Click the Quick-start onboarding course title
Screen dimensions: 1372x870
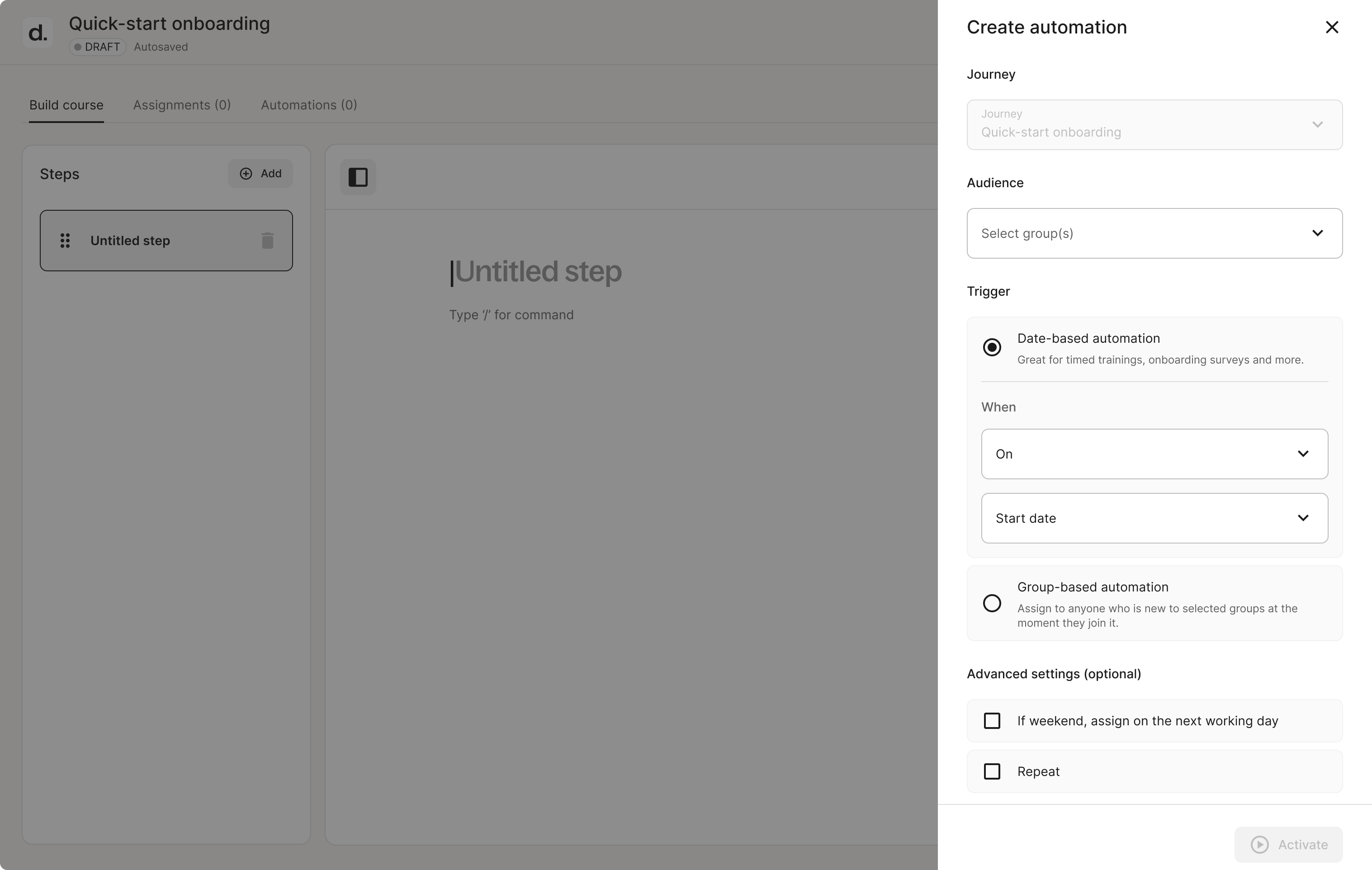coord(169,24)
